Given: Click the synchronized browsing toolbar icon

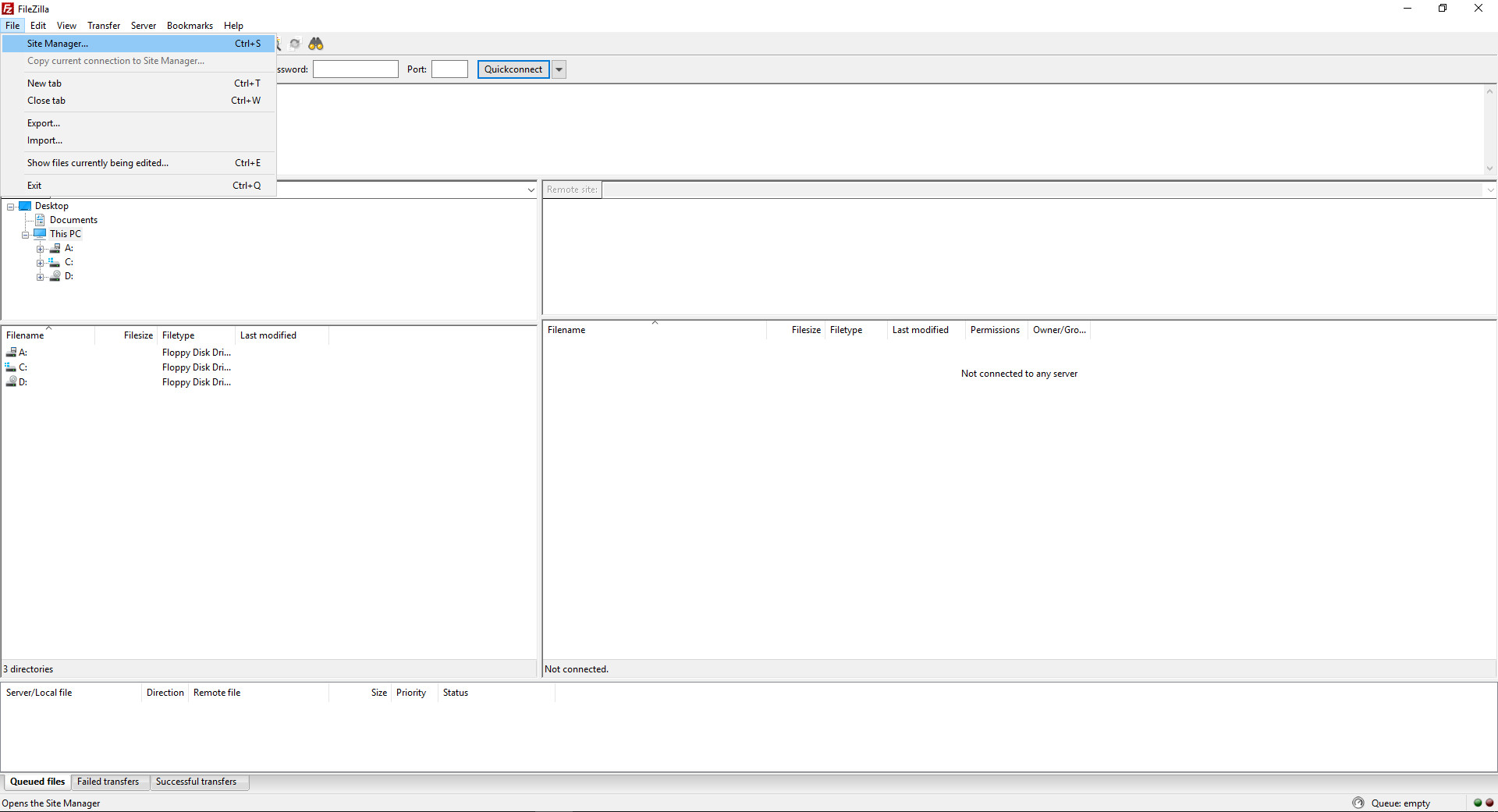Looking at the screenshot, I should pos(295,44).
